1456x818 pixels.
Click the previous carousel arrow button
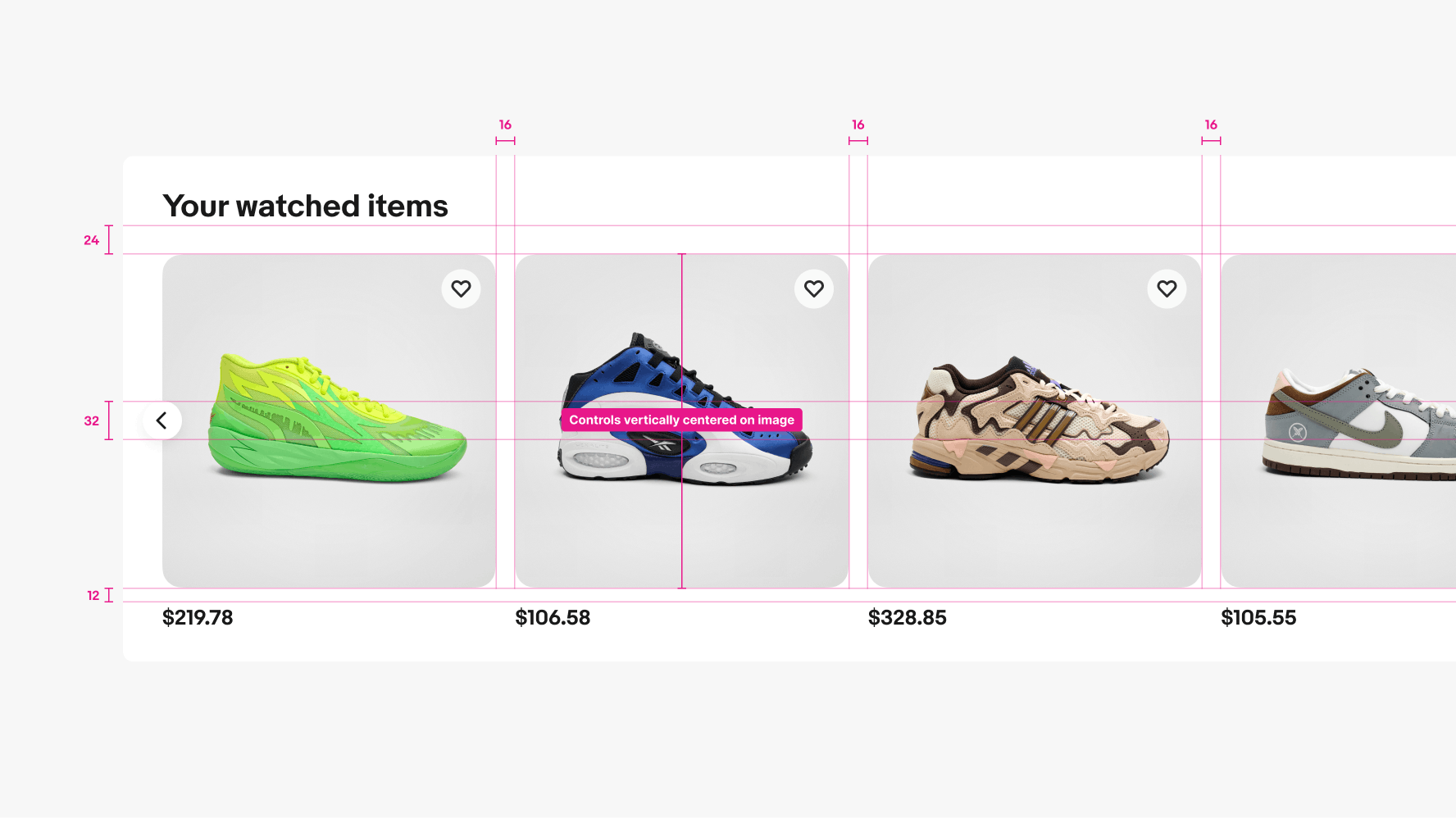(162, 420)
